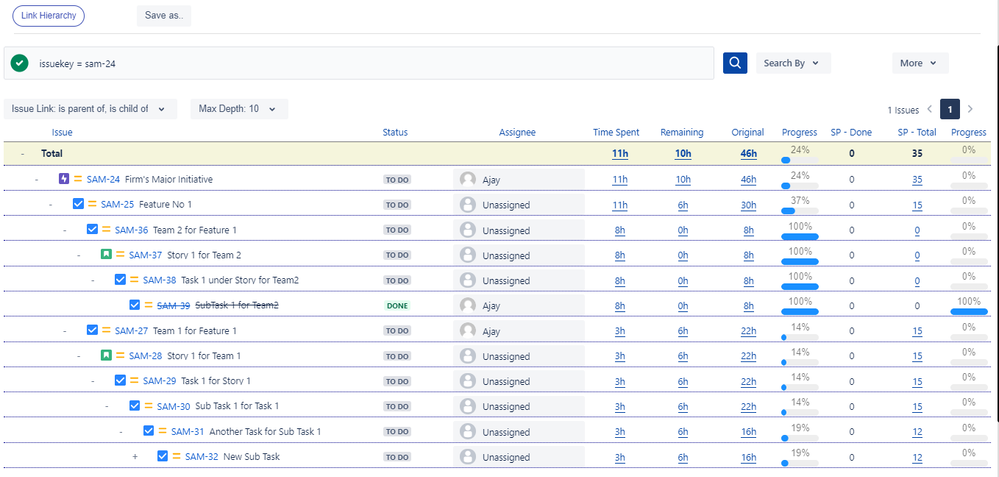
Task: Collapse the SAM-25 Feature No 1 row
Action: [51, 205]
